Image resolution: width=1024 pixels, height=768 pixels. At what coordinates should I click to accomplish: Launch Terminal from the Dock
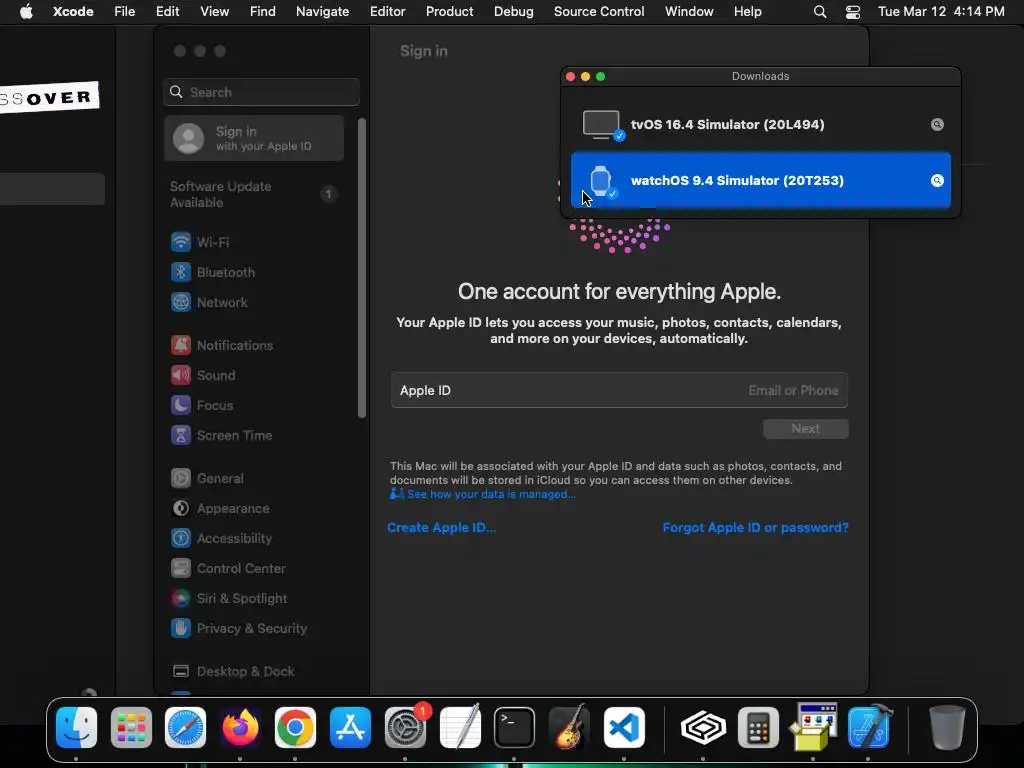click(515, 728)
